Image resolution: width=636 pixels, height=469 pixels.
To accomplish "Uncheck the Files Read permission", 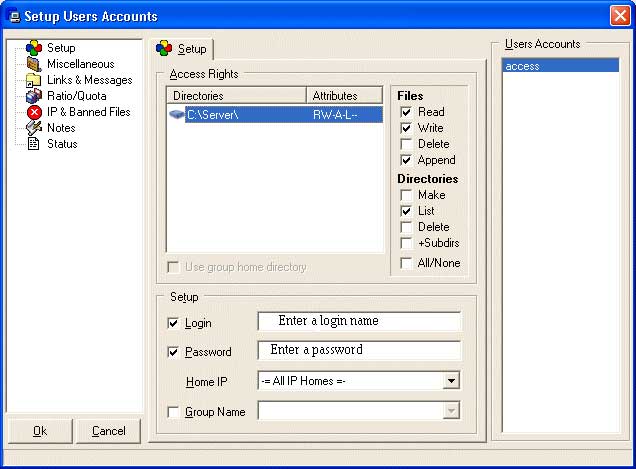I will (406, 112).
